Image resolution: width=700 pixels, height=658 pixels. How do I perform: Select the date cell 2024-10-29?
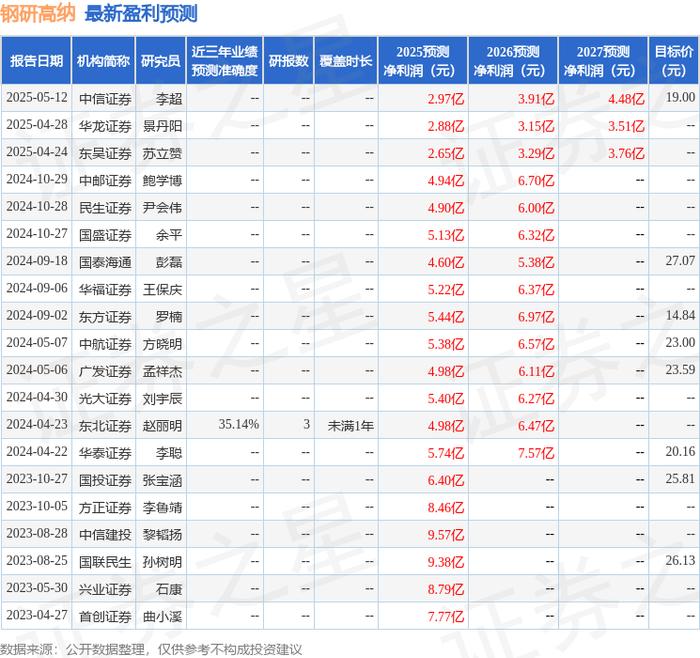(37, 179)
